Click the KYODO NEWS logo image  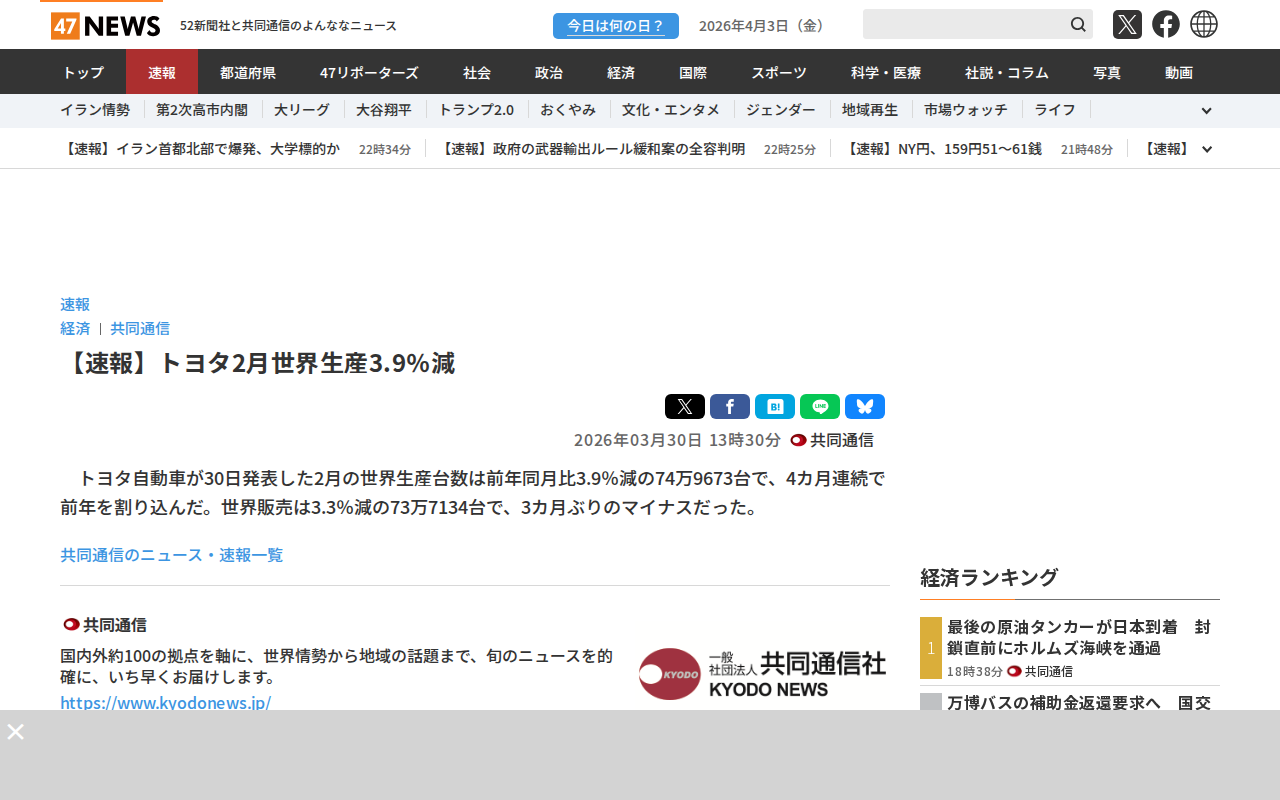[x=762, y=674]
